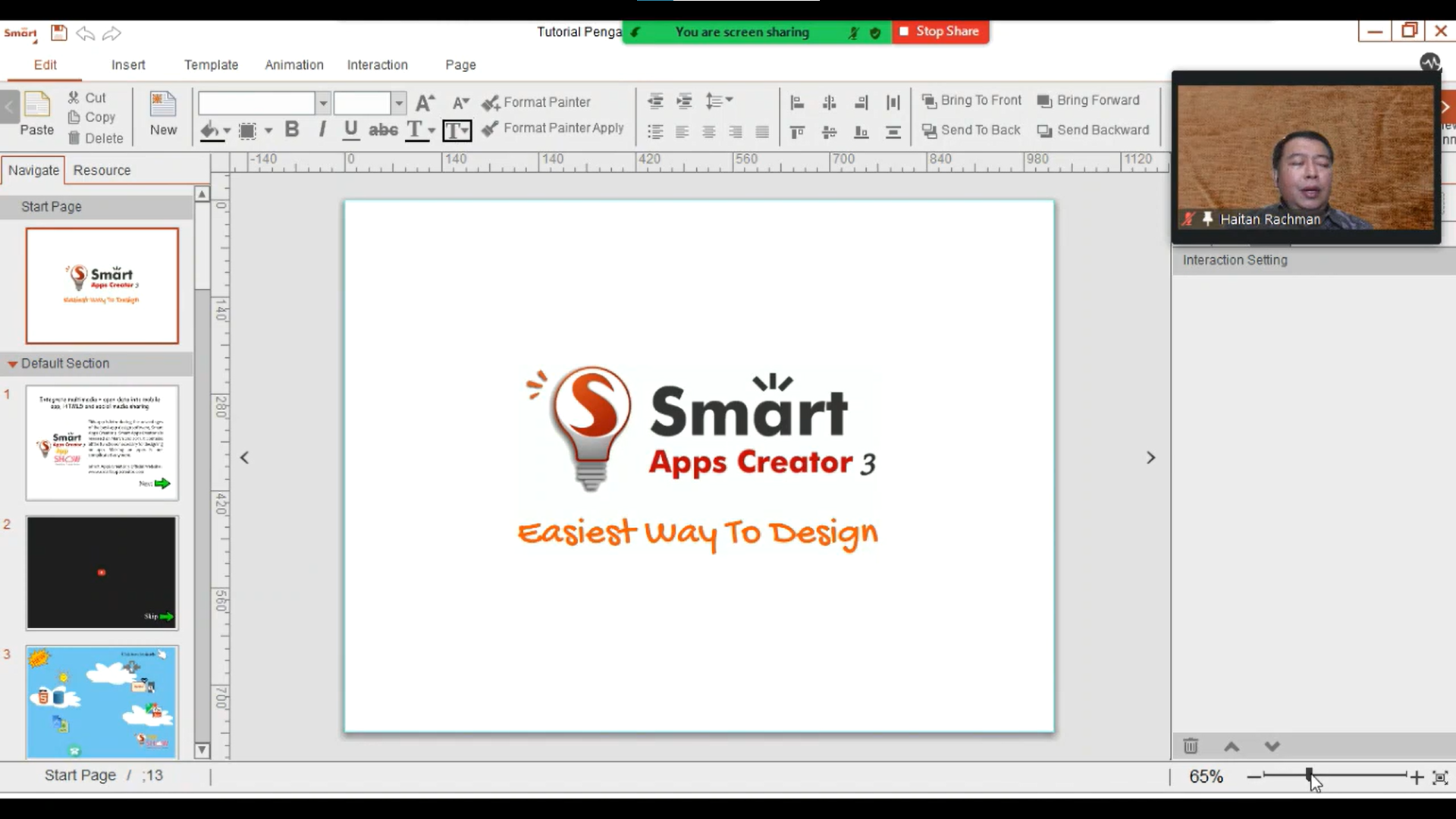1456x819 pixels.
Task: Delete the selected object
Action: point(95,138)
